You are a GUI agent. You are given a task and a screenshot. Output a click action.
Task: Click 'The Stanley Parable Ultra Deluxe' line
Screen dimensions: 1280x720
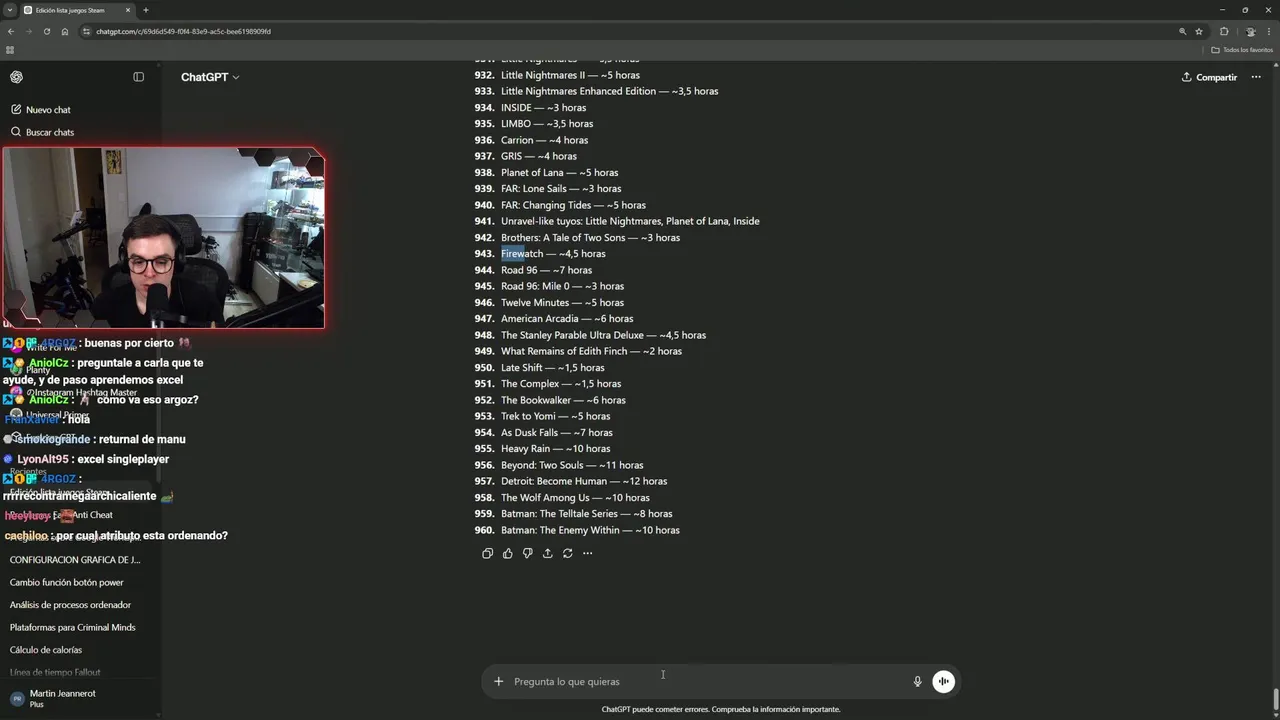(x=603, y=335)
